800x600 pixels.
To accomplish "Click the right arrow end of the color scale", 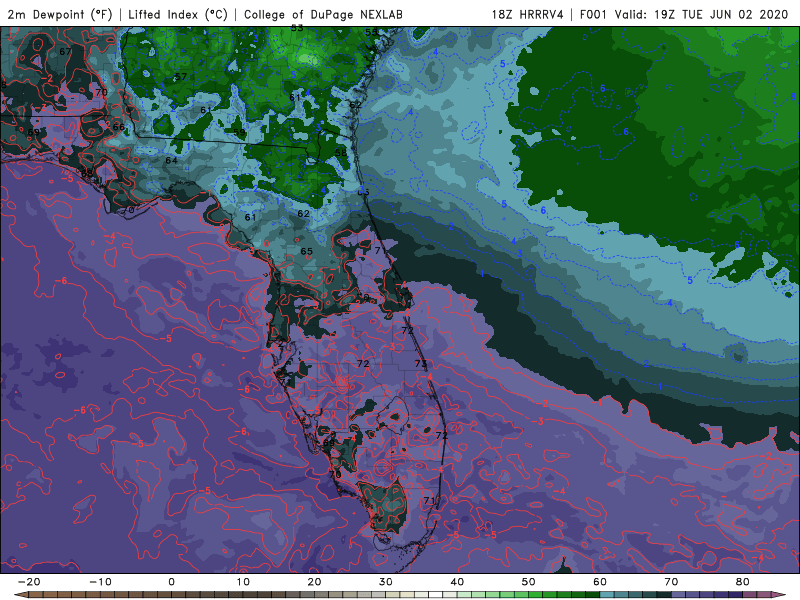I will pos(779,595).
